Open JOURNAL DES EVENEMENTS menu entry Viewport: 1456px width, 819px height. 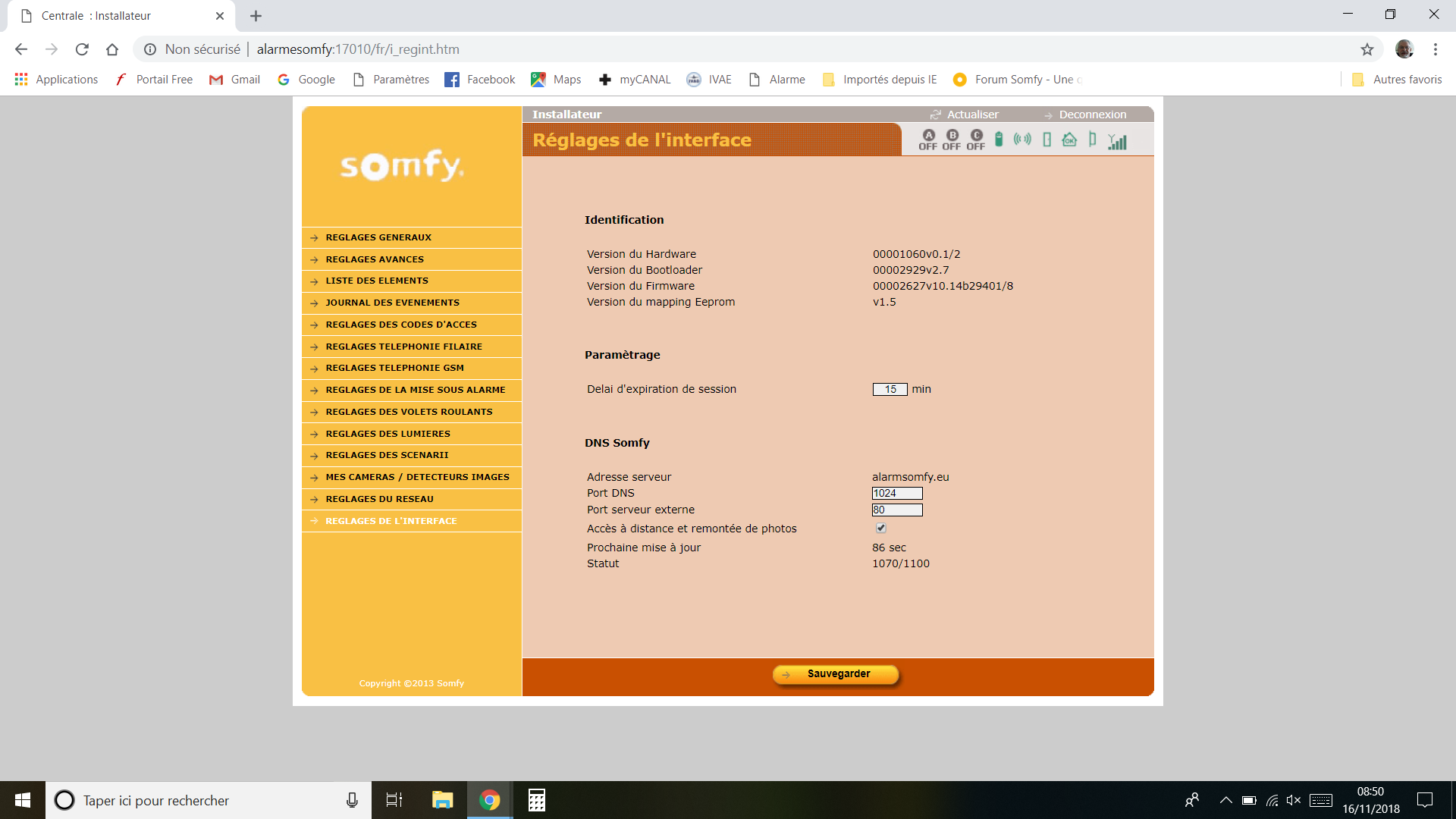click(392, 303)
